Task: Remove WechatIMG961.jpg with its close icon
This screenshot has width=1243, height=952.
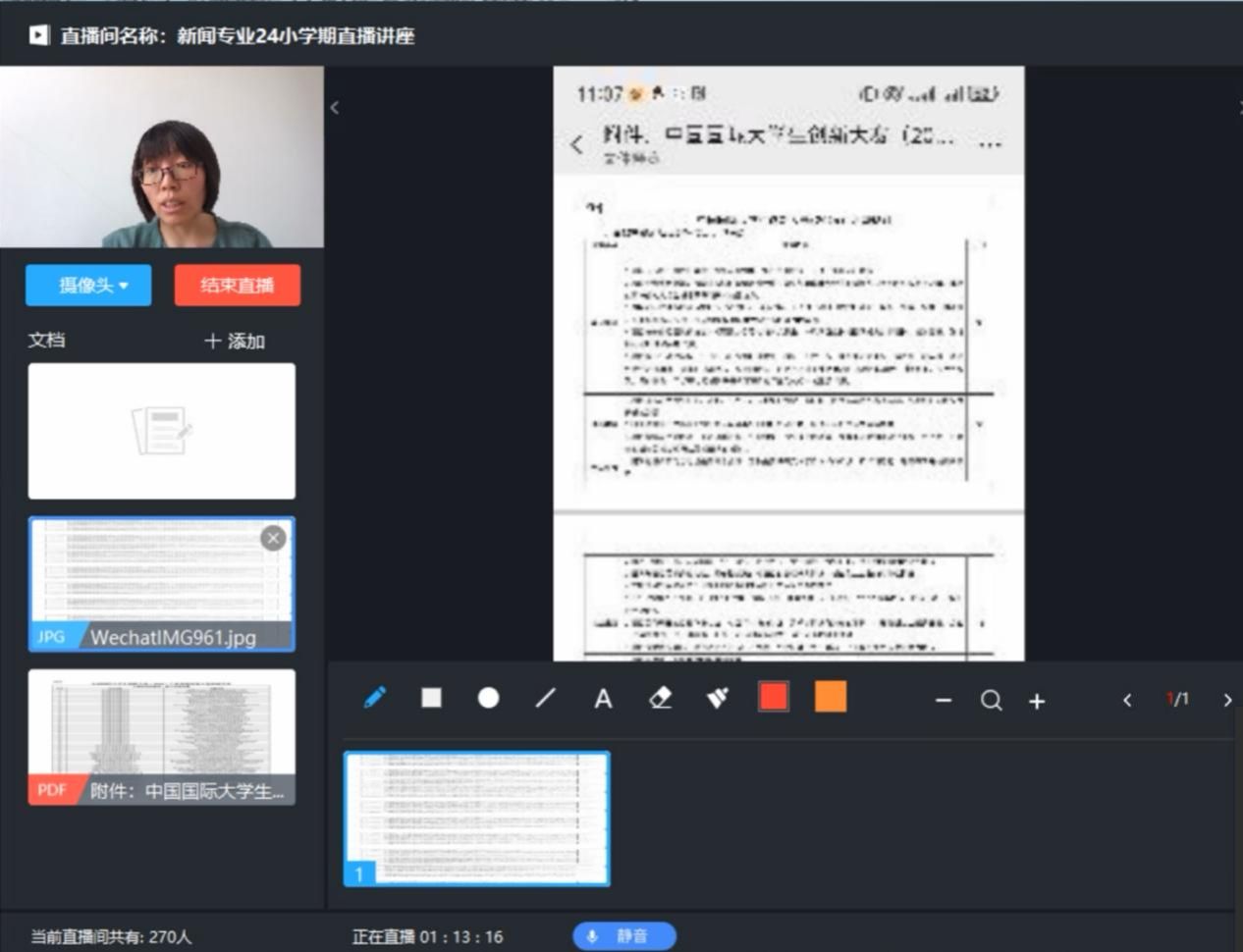Action: pos(273,538)
